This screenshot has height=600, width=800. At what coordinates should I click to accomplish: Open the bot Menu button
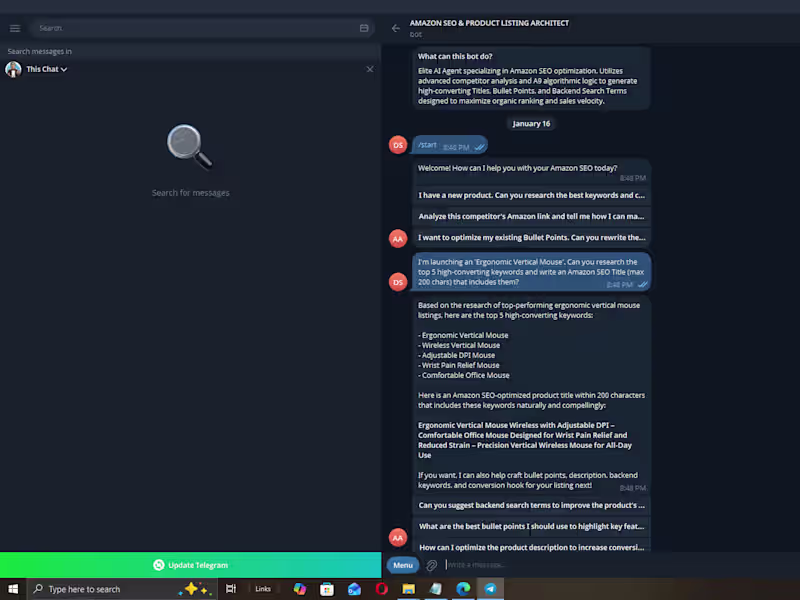coord(403,565)
